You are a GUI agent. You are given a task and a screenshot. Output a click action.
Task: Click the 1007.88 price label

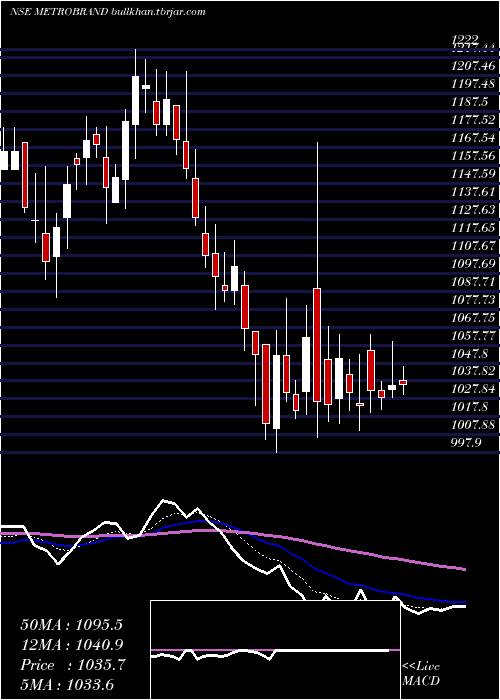474,425
